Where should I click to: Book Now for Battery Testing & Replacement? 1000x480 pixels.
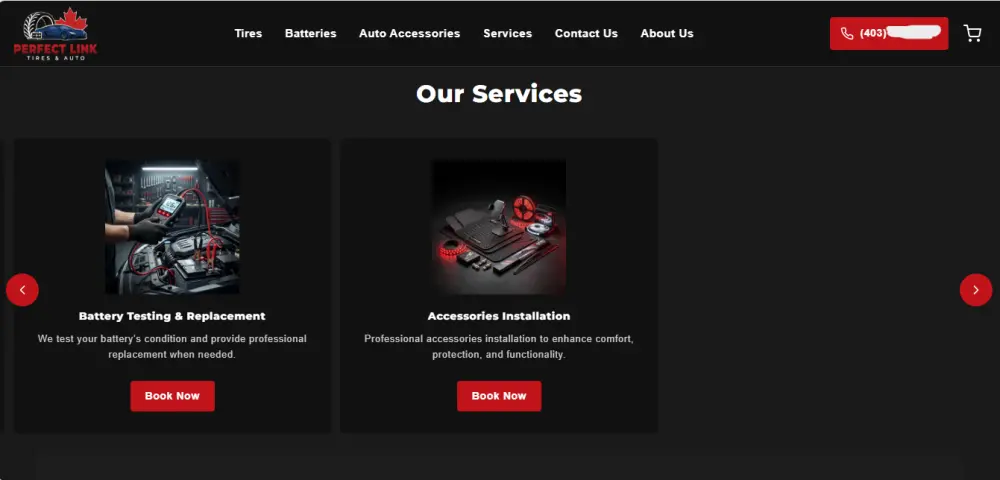(x=172, y=396)
